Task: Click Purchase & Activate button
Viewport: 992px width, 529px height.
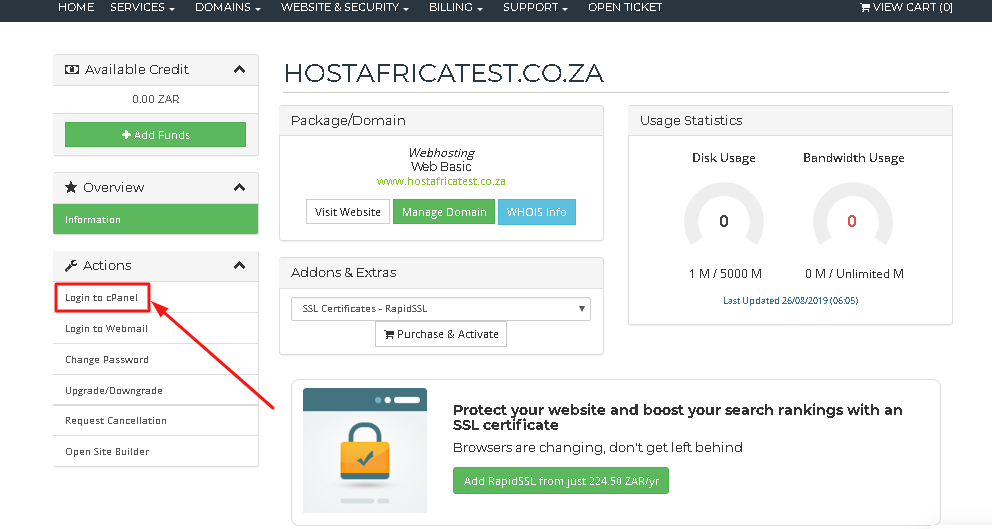Action: click(441, 334)
